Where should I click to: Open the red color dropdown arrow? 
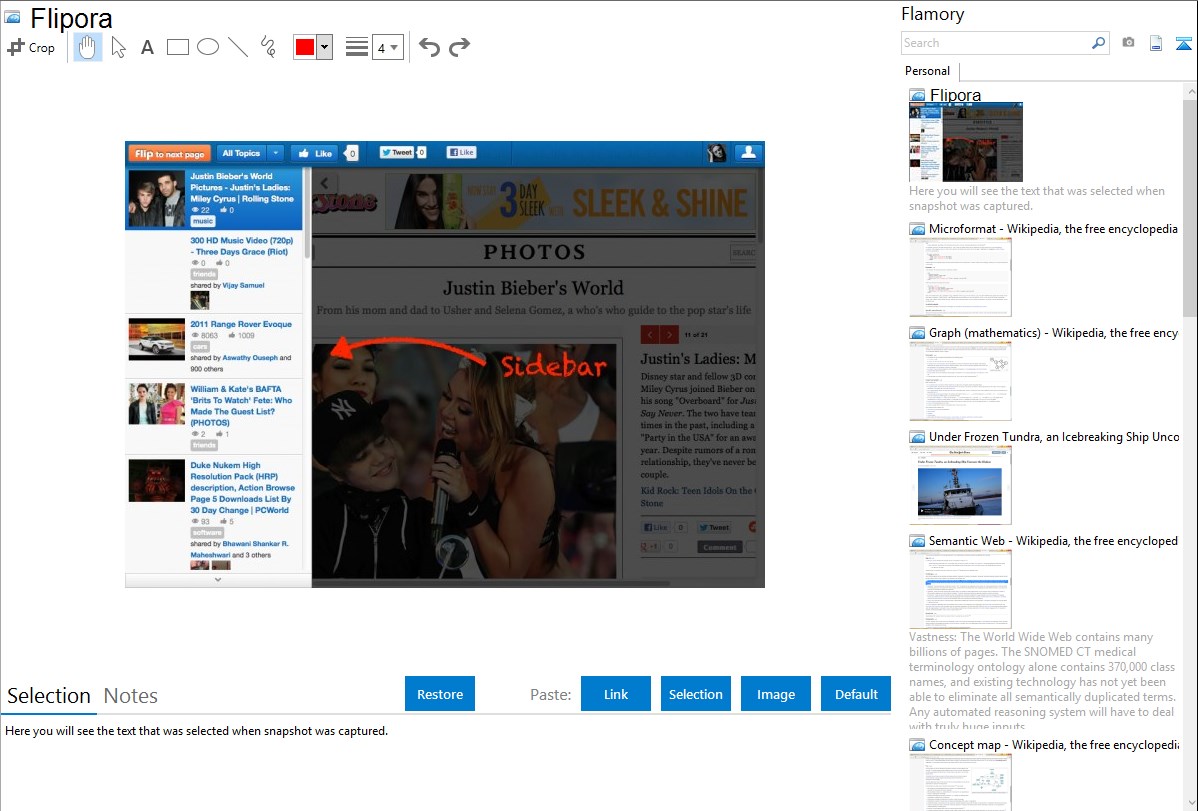(x=325, y=47)
